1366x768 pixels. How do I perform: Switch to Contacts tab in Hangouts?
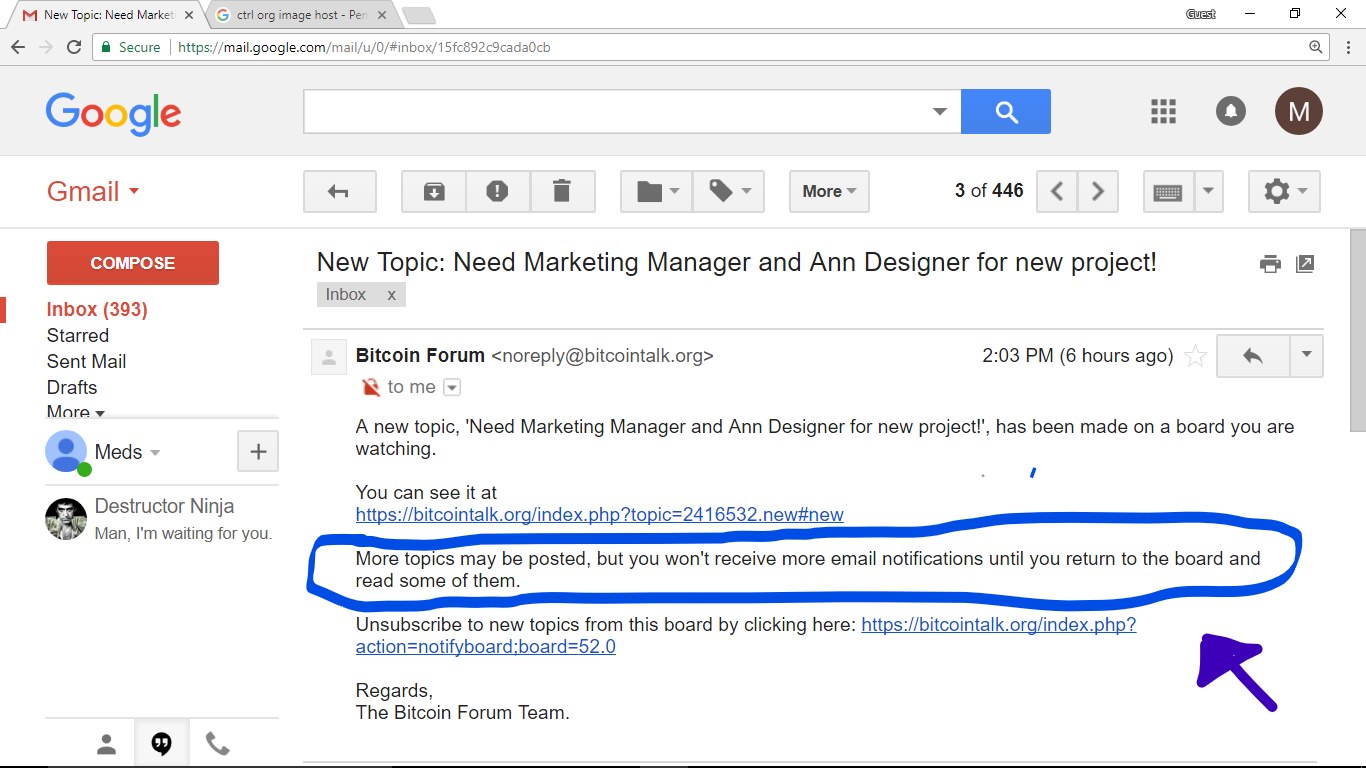pos(106,744)
